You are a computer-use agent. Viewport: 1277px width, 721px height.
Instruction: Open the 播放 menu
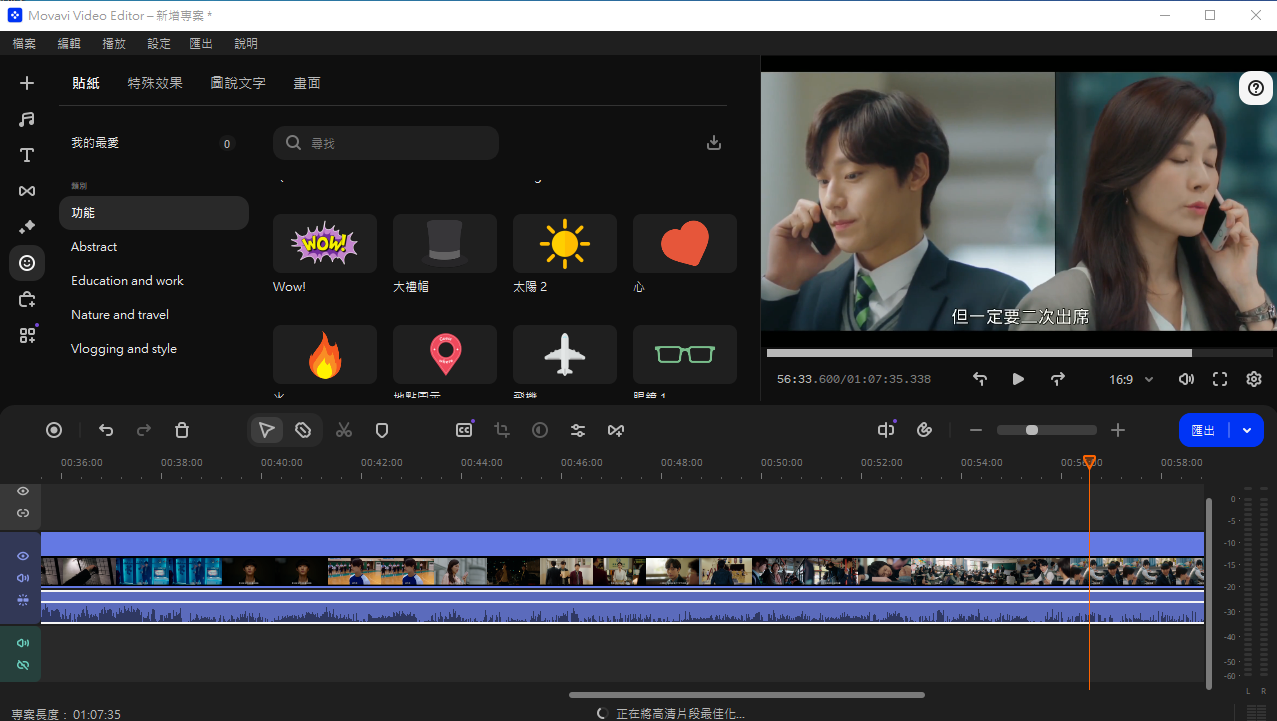(114, 43)
